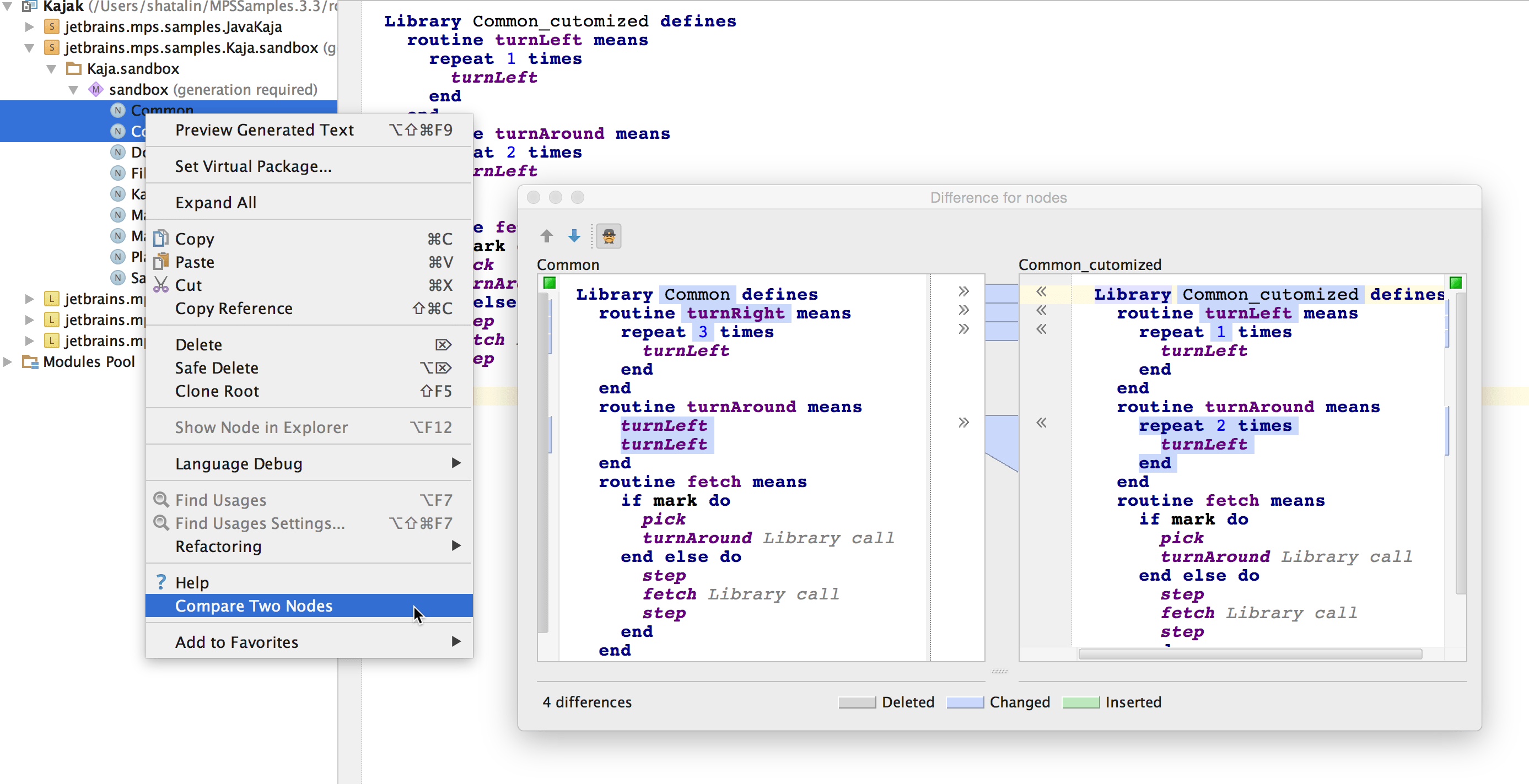
Task: Click the folder icon next to Kaja.sandbox
Action: [x=74, y=68]
